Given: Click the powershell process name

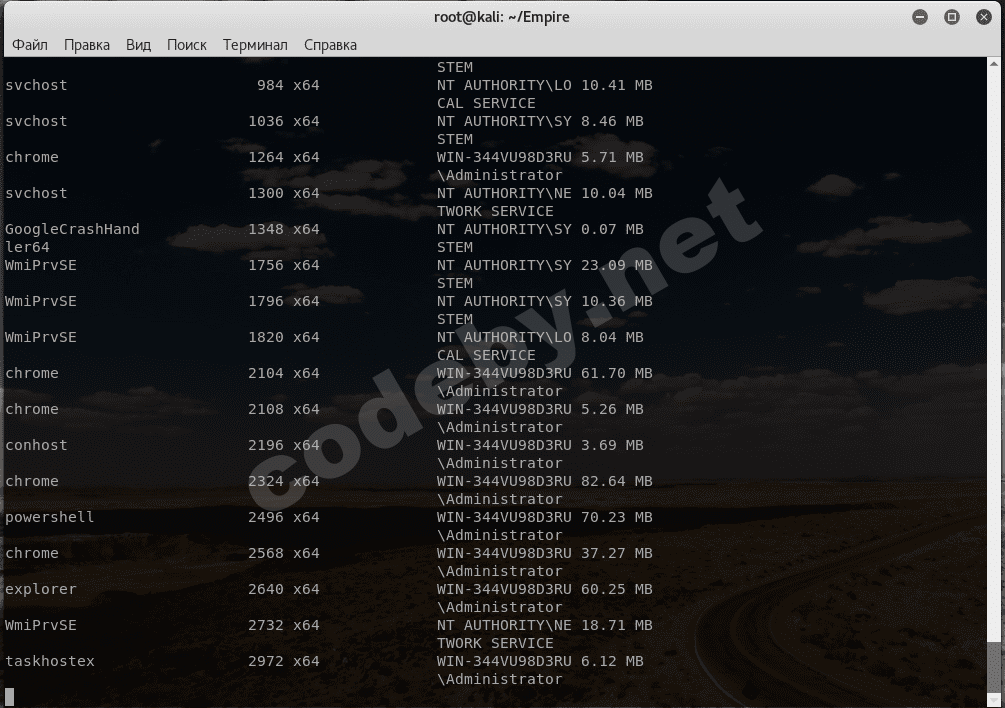Looking at the screenshot, I should pyautogui.click(x=49, y=517).
